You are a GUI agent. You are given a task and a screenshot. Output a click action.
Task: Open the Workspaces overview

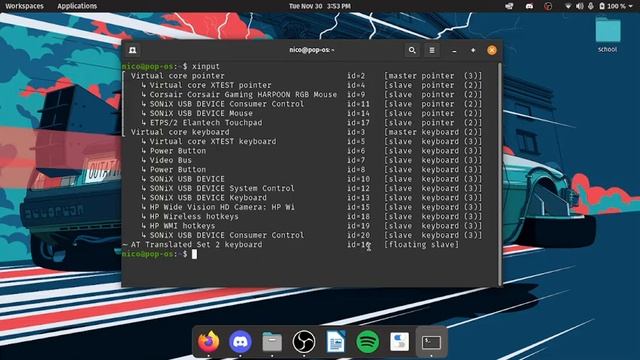pyautogui.click(x=24, y=6)
